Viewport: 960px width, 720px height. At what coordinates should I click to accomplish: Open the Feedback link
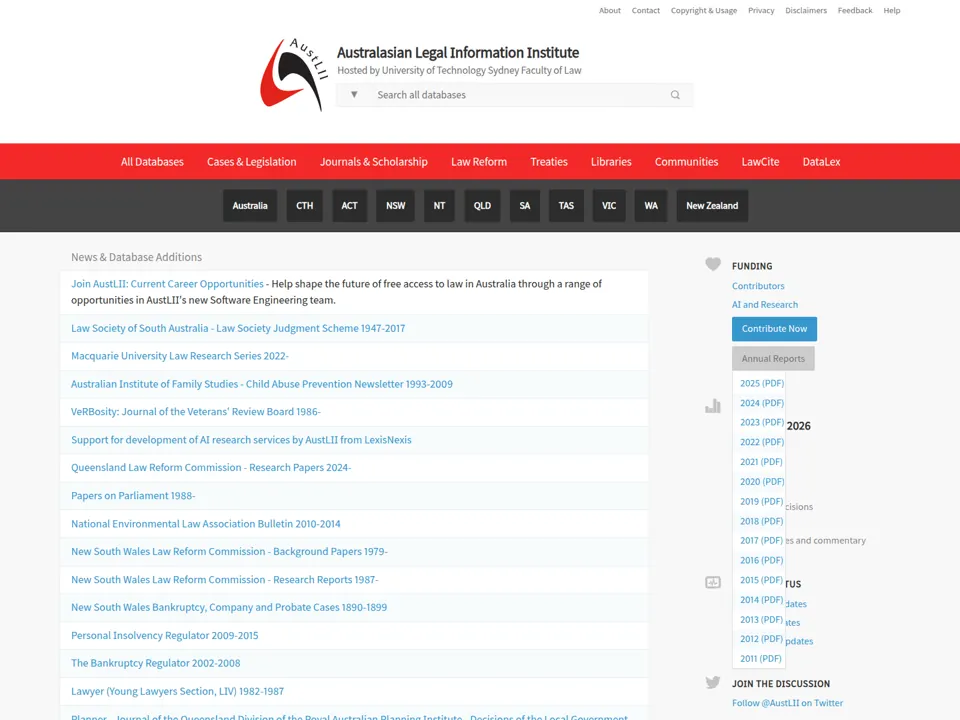[855, 10]
